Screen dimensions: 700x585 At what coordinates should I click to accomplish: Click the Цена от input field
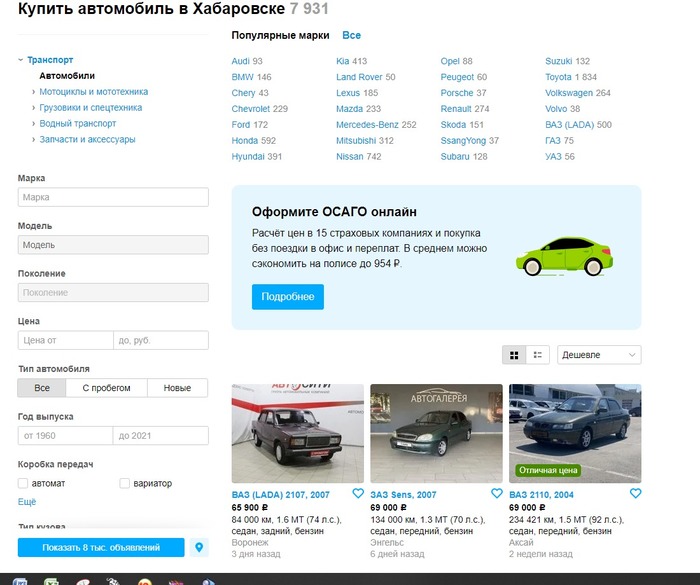(x=65, y=340)
